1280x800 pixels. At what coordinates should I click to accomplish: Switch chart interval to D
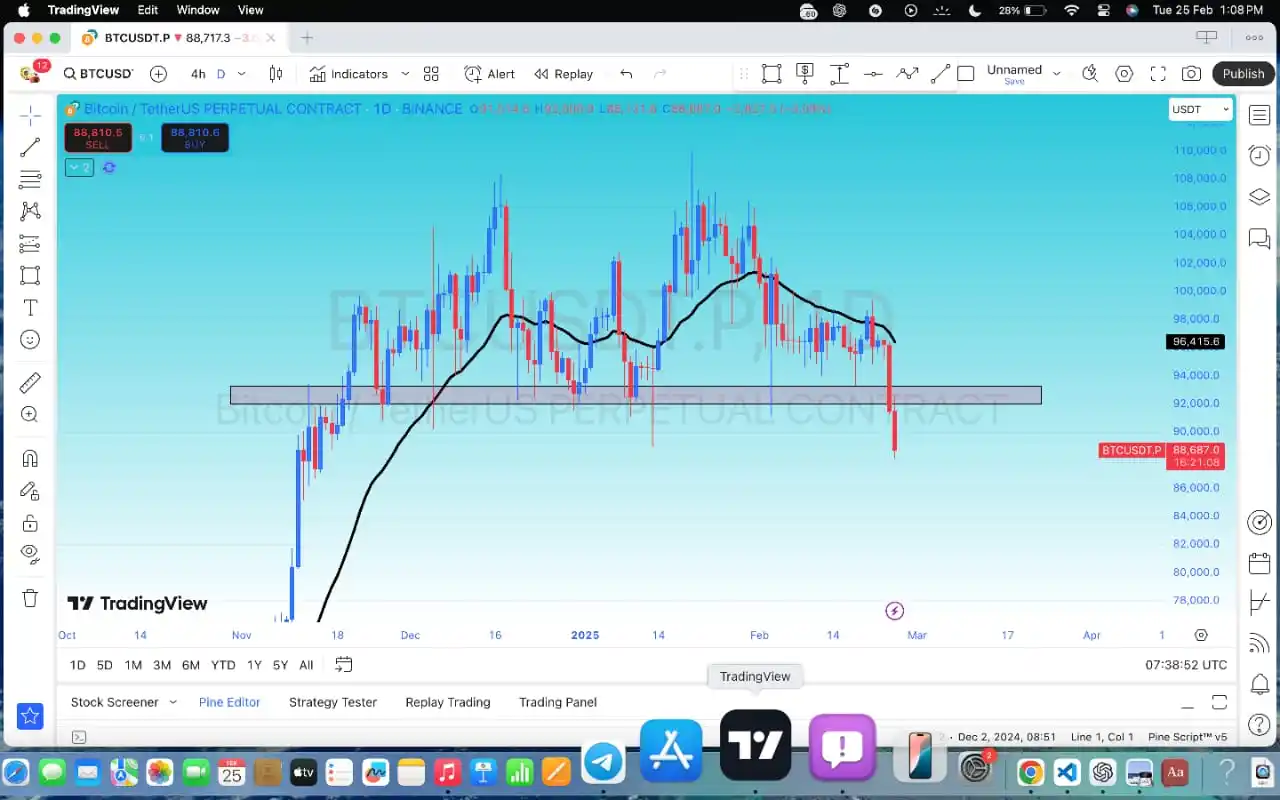pos(221,74)
